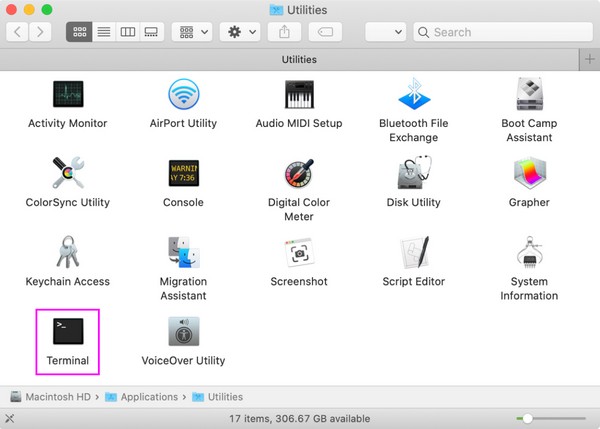
Task: Go forward with the right arrow
Action: 40,32
